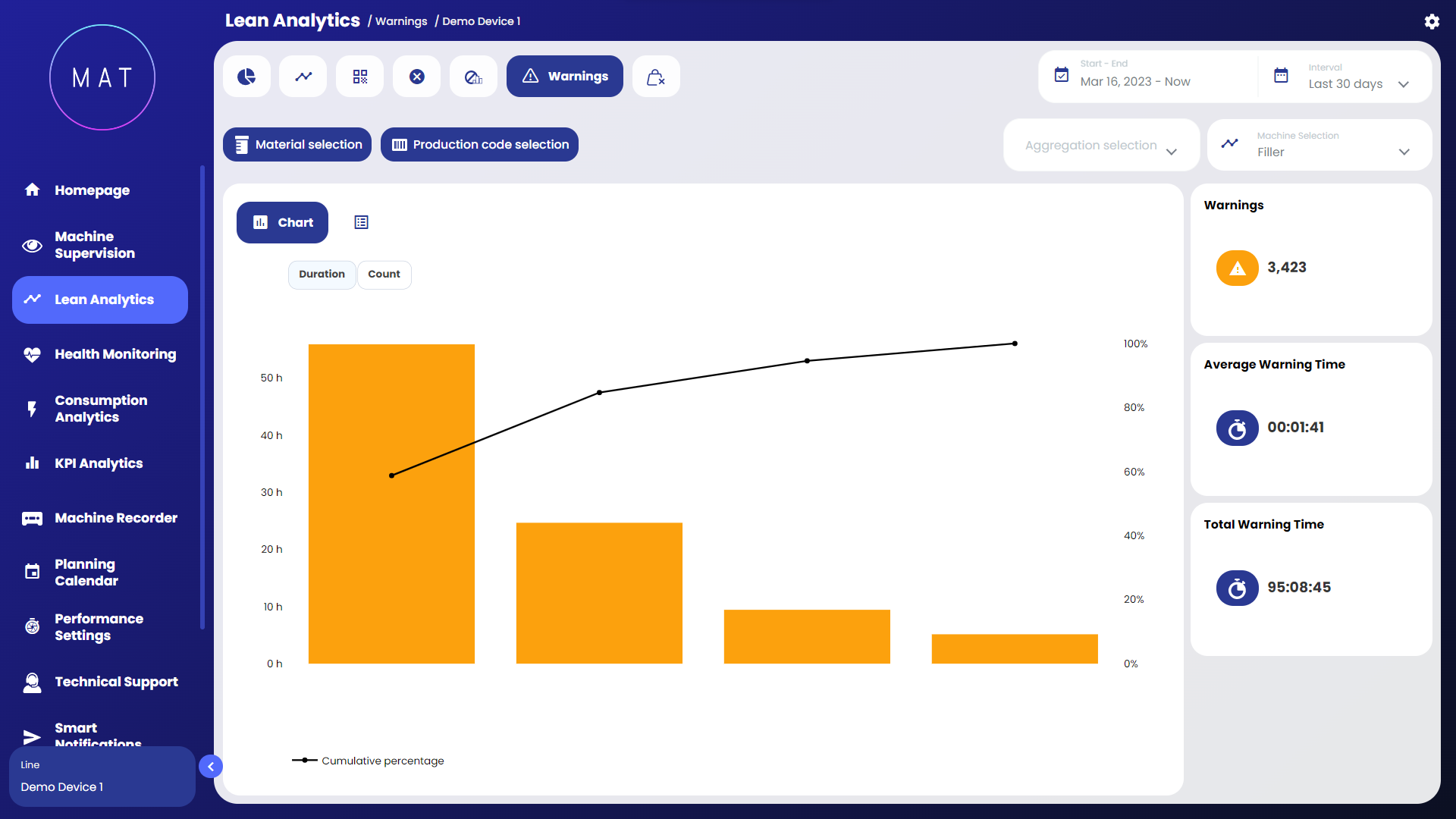
Task: Open the settings gear icon
Action: point(1432,21)
